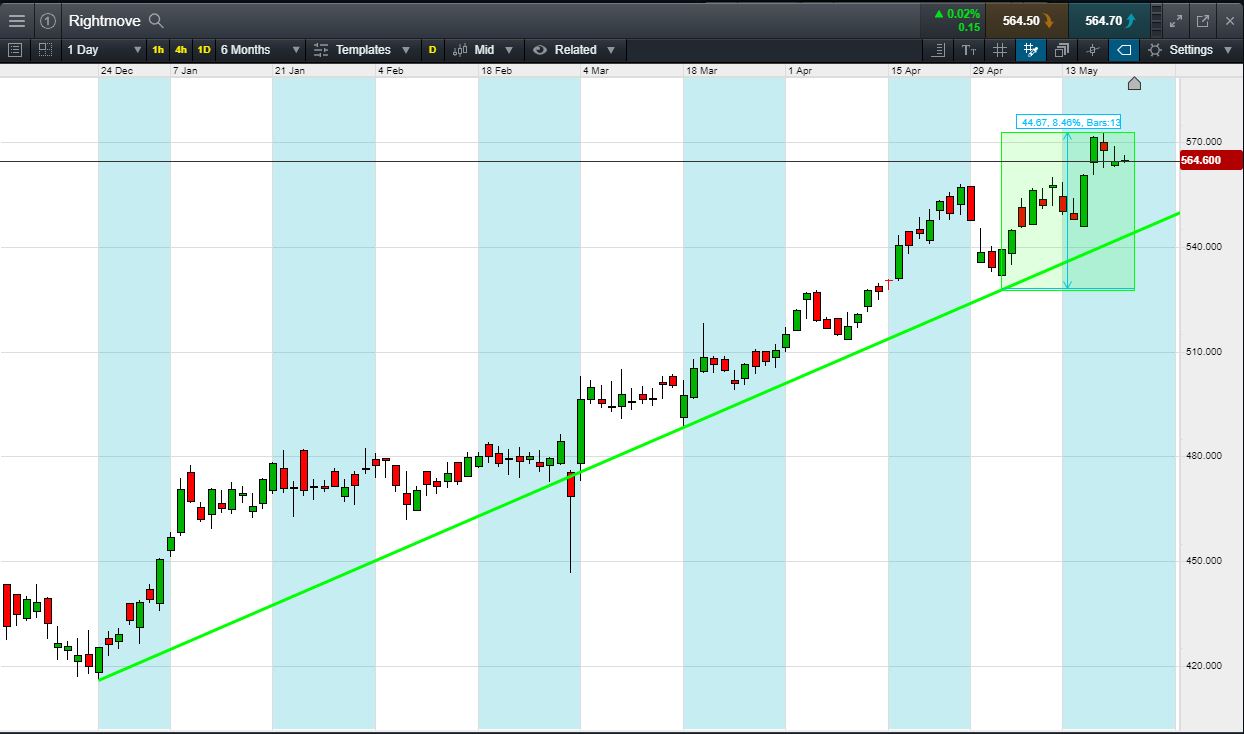Open the hamburger main menu
The height and width of the screenshot is (734, 1244).
(x=16, y=20)
